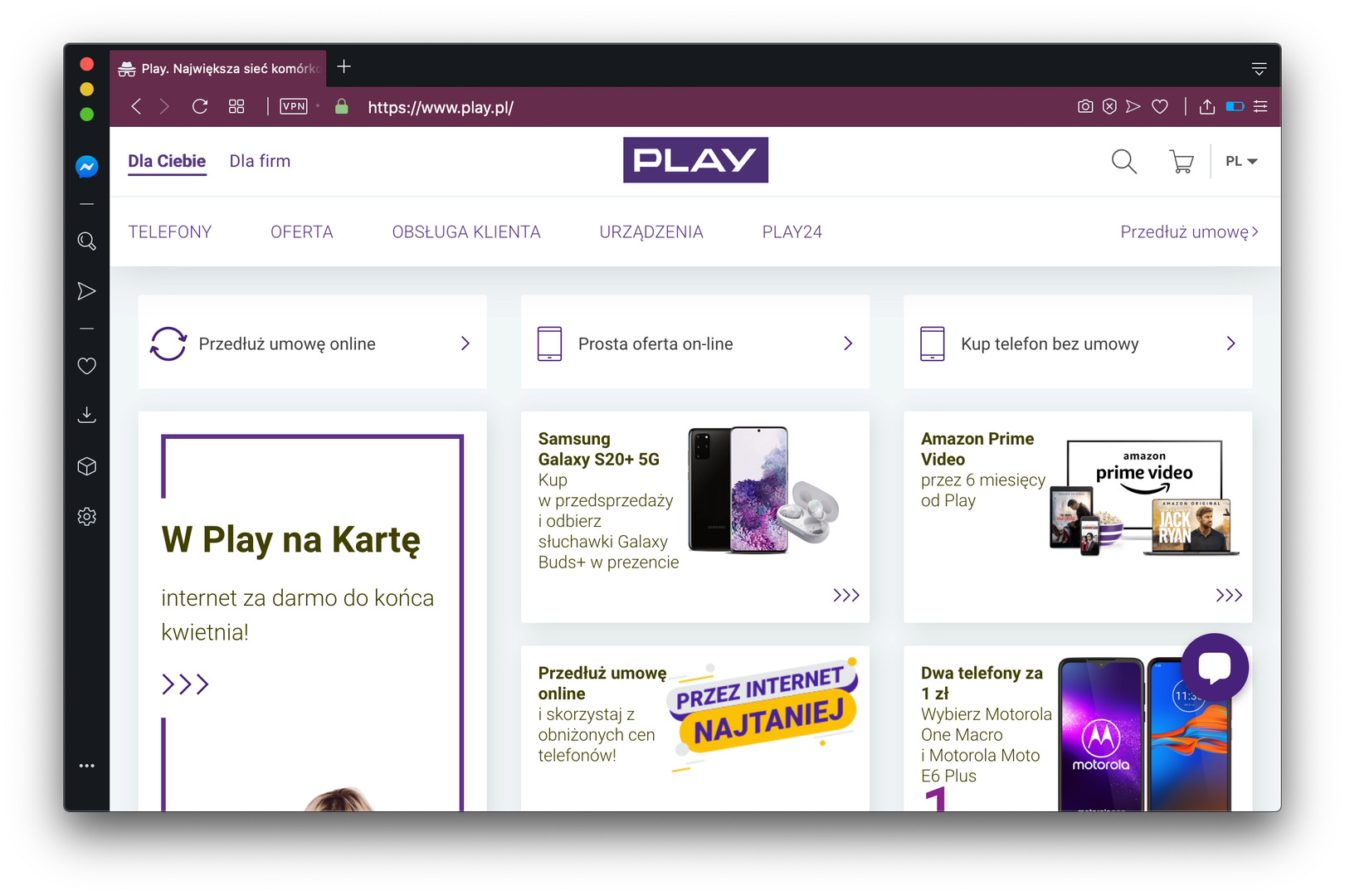1345x896 pixels.
Task: Bookmark page with address bar heart
Action: pos(1160,106)
